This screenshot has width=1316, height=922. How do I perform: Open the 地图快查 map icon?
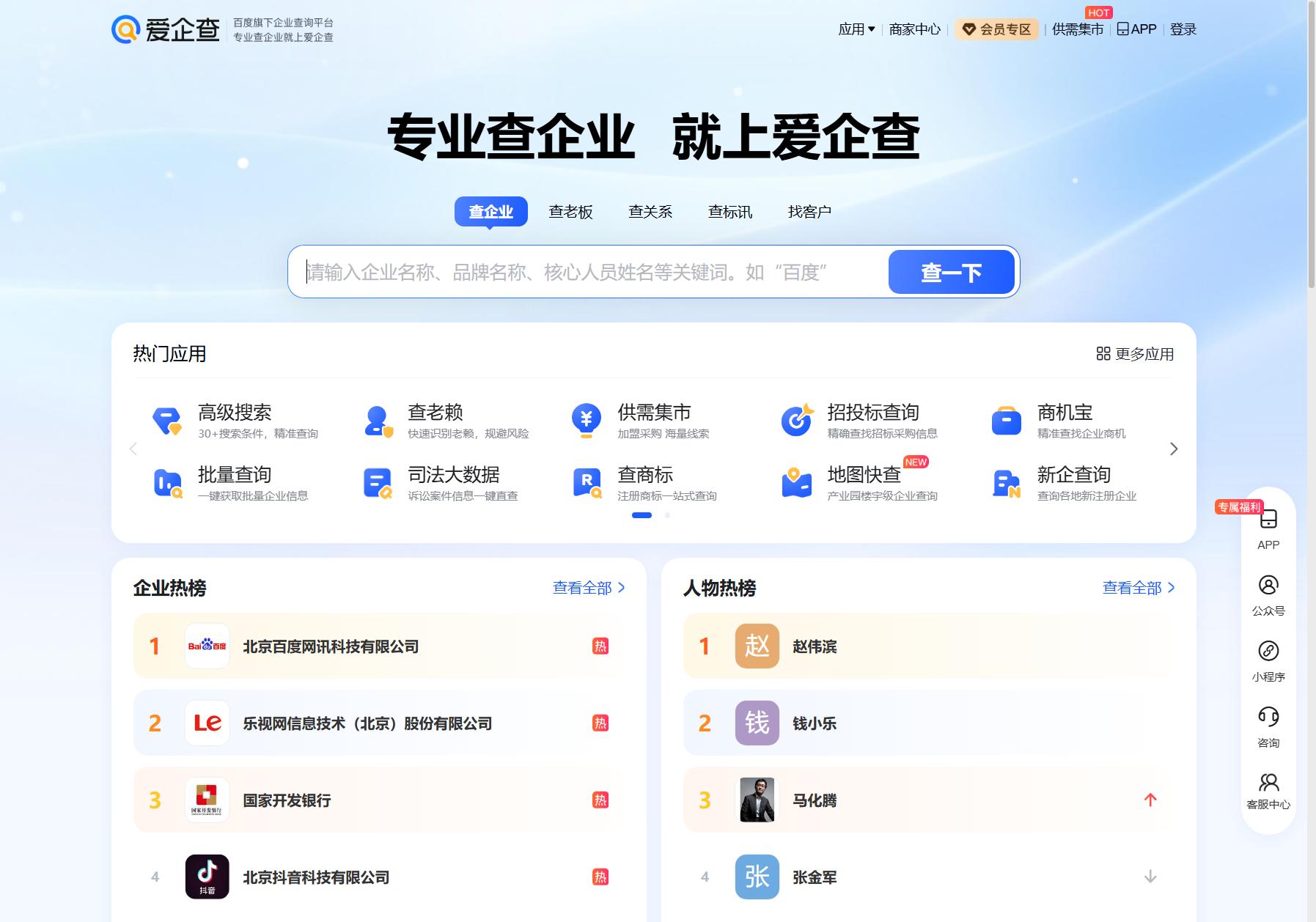click(797, 482)
